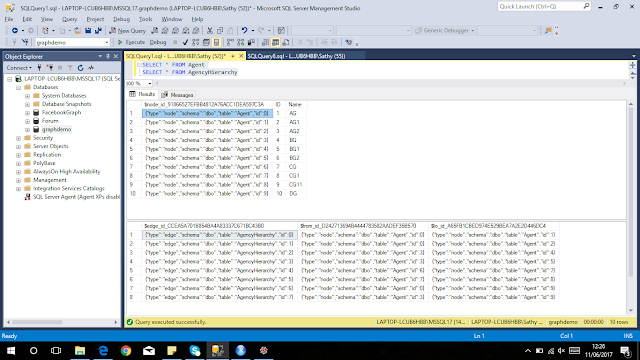Click the Save floppy disk icon
This screenshot has height=360, width=640.
88,31
